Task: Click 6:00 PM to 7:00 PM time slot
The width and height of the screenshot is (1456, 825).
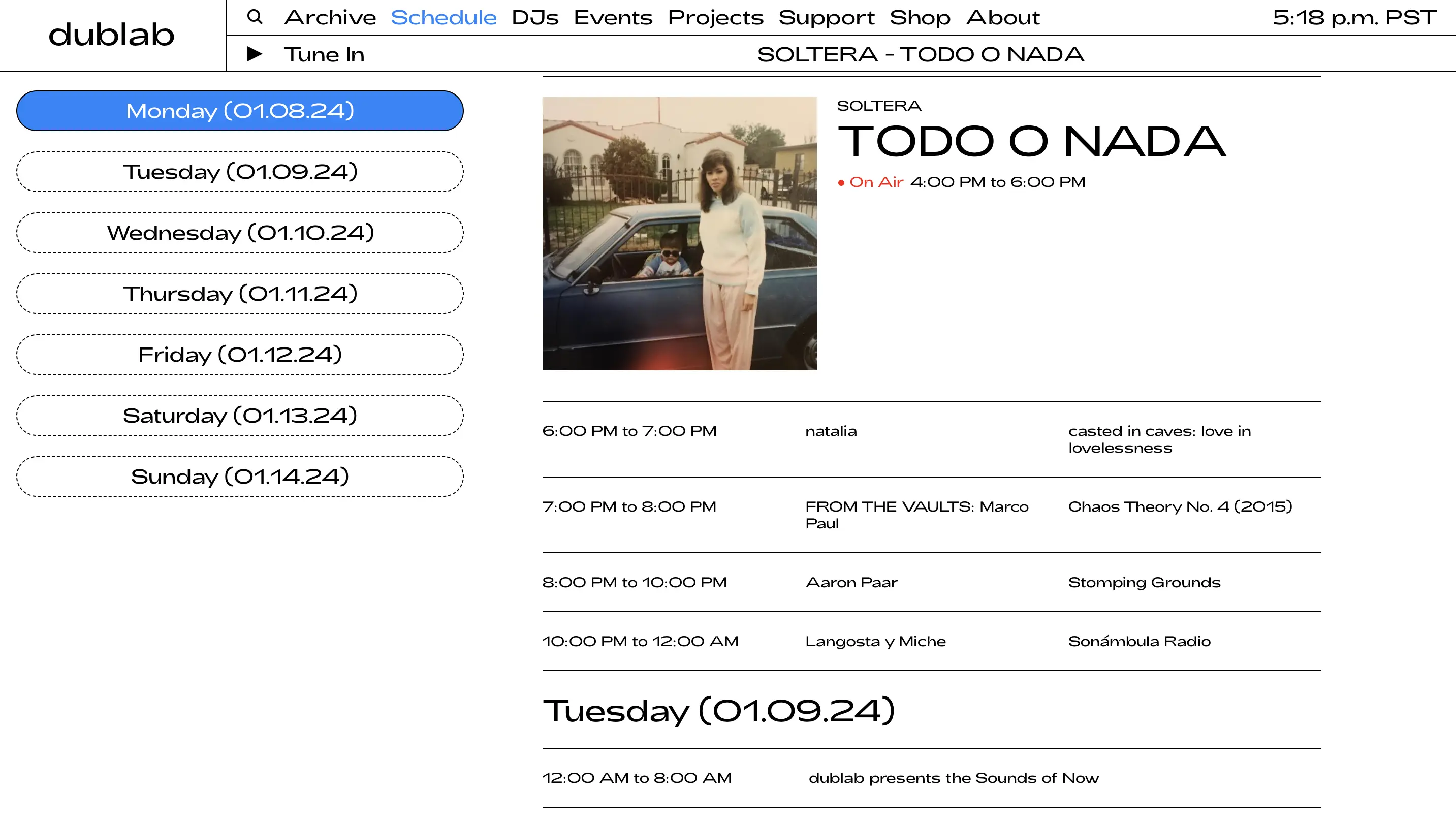Action: (629, 431)
